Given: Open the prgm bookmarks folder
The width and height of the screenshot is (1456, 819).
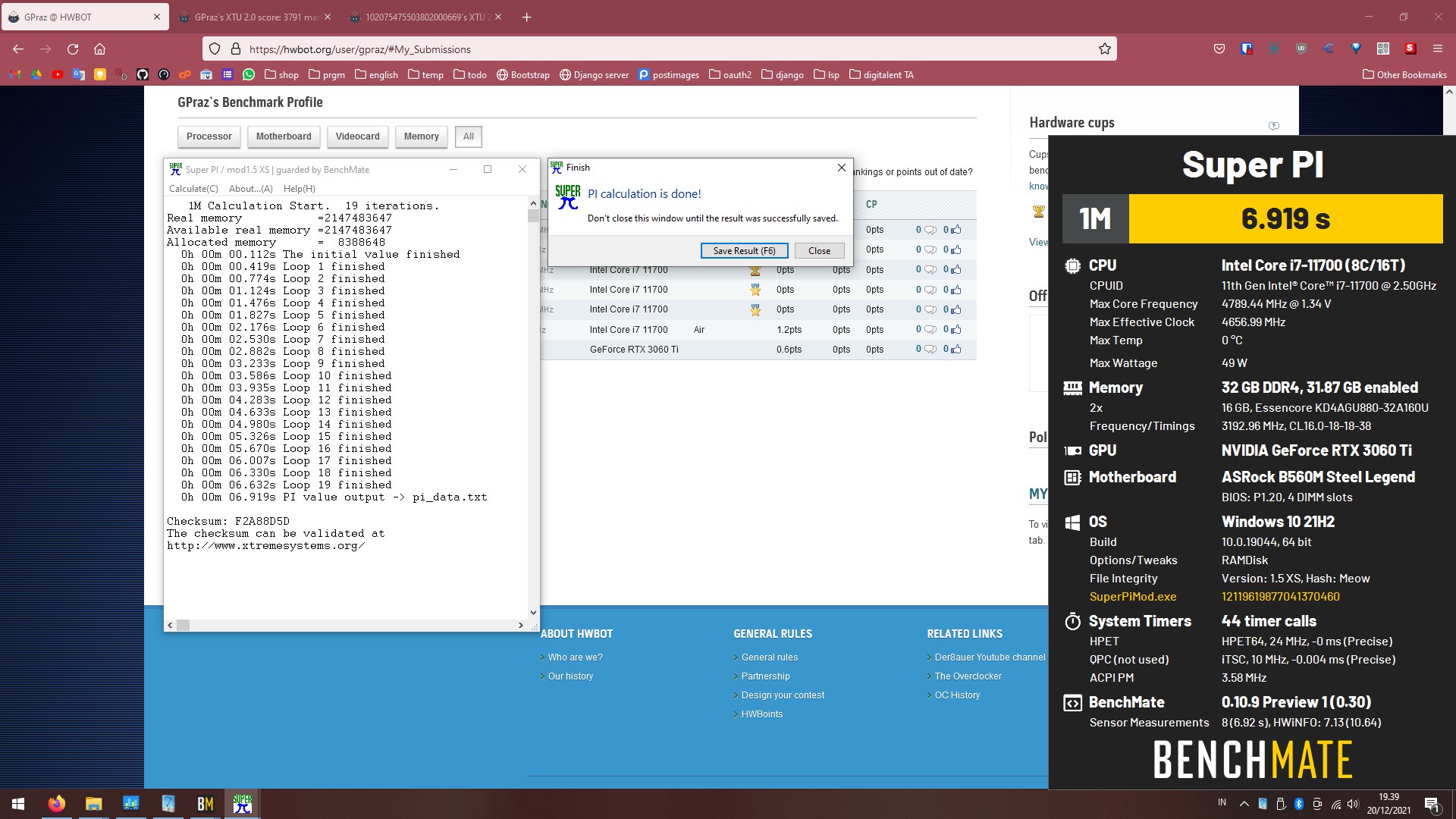Looking at the screenshot, I should (x=327, y=74).
